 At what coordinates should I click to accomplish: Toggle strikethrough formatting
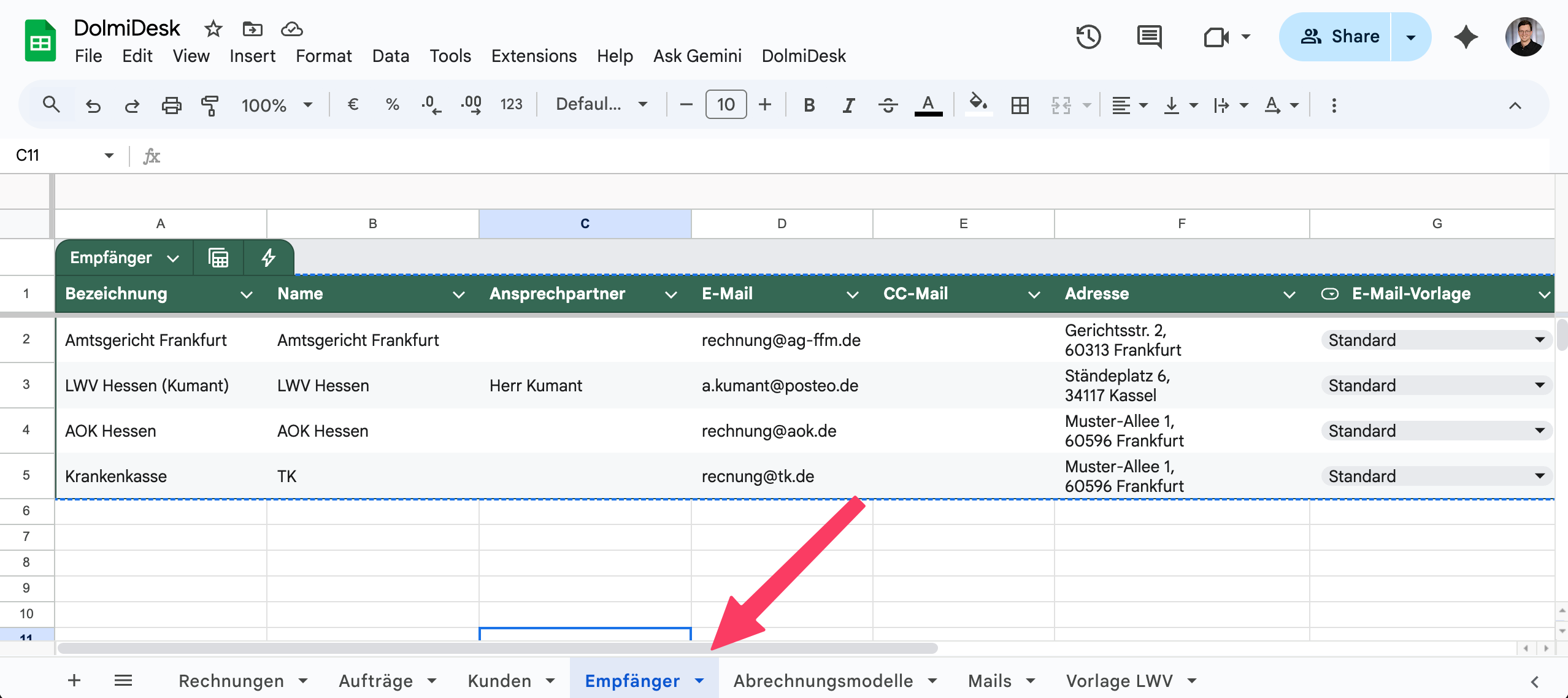(888, 105)
